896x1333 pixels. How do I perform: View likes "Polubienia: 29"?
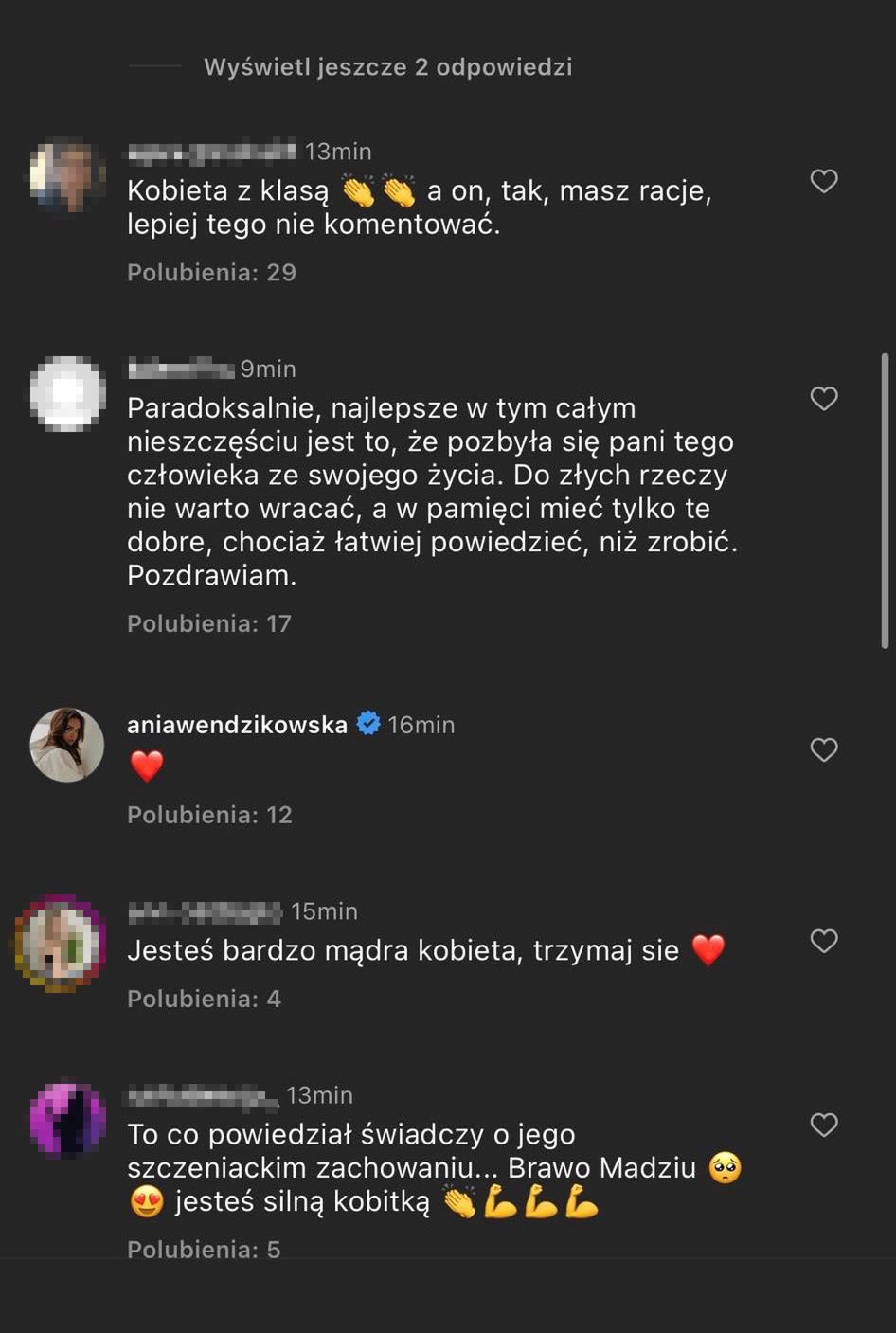click(211, 273)
